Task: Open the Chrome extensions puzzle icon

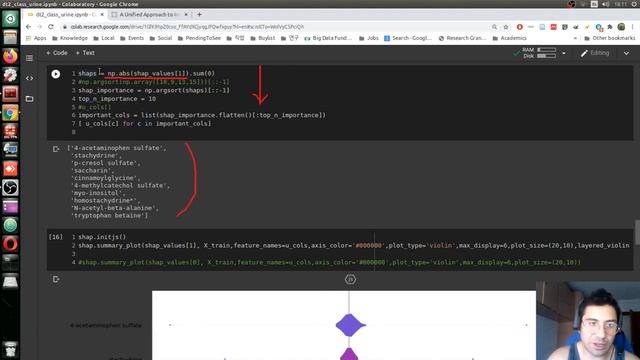Action: point(610,27)
